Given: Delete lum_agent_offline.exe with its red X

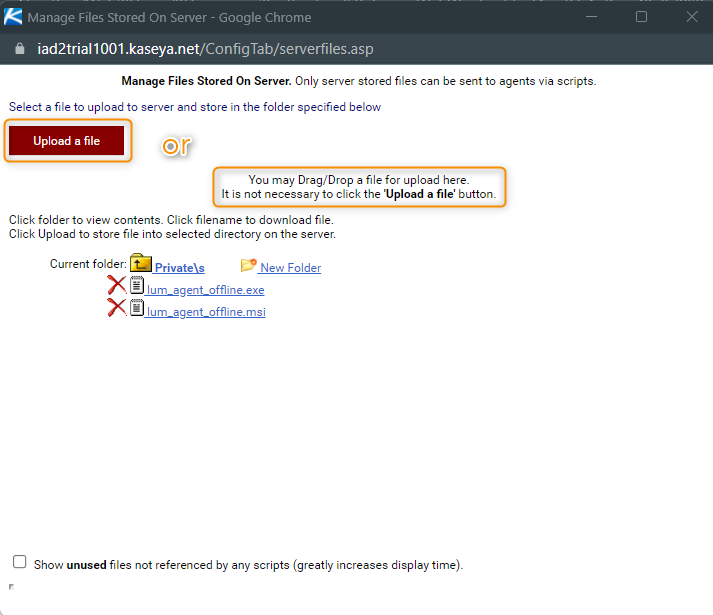Looking at the screenshot, I should 117,287.
